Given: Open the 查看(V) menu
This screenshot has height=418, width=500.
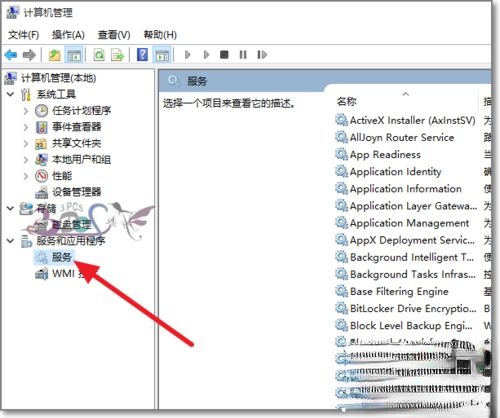Looking at the screenshot, I should point(114,35).
